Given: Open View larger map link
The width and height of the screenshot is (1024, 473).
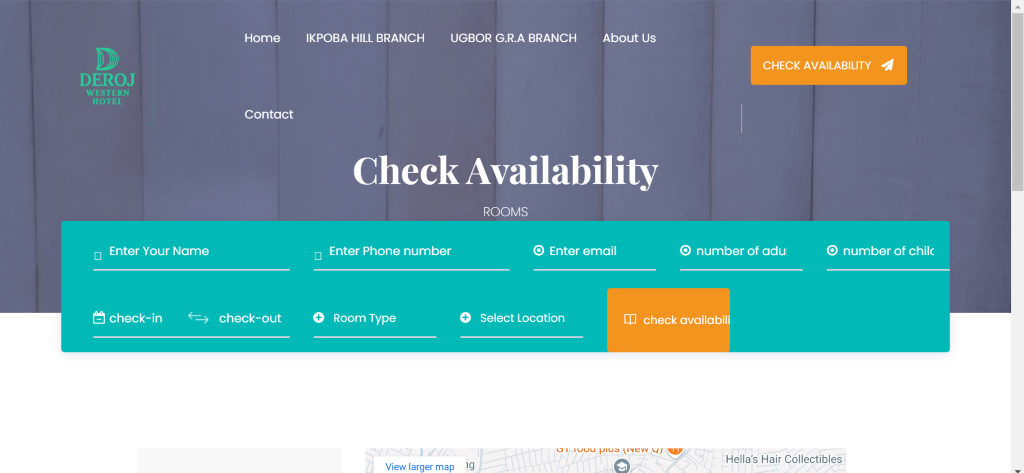Looking at the screenshot, I should [420, 466].
